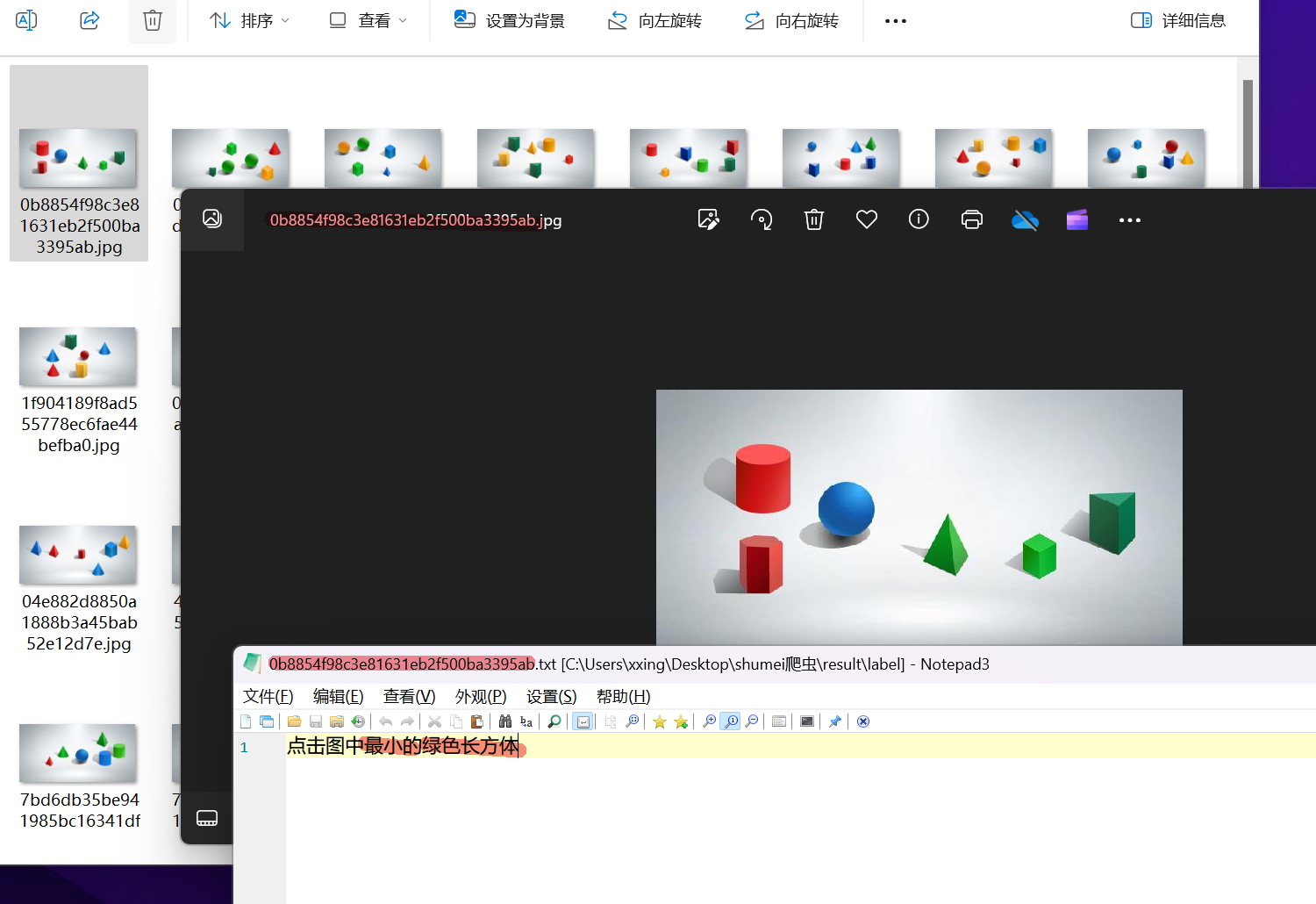
Task: Open the Photos three-dot See more menu
Action: click(1130, 220)
